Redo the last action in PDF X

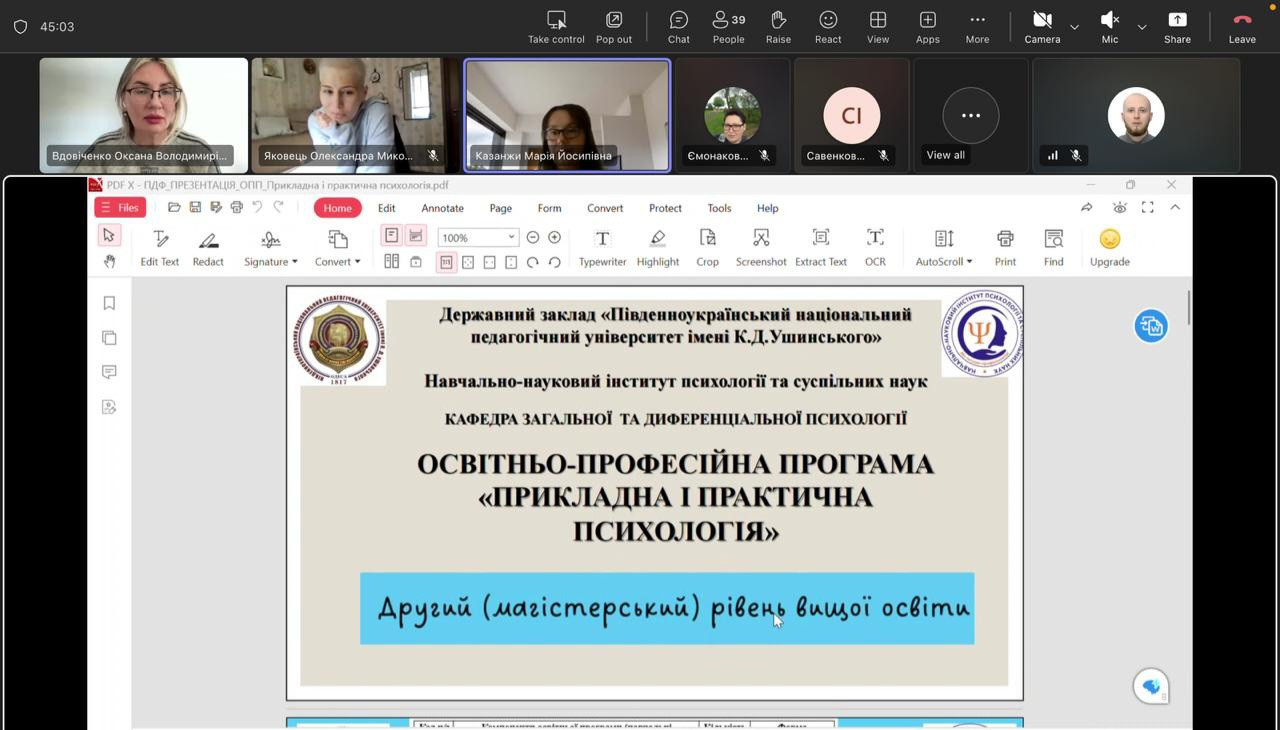click(x=278, y=207)
